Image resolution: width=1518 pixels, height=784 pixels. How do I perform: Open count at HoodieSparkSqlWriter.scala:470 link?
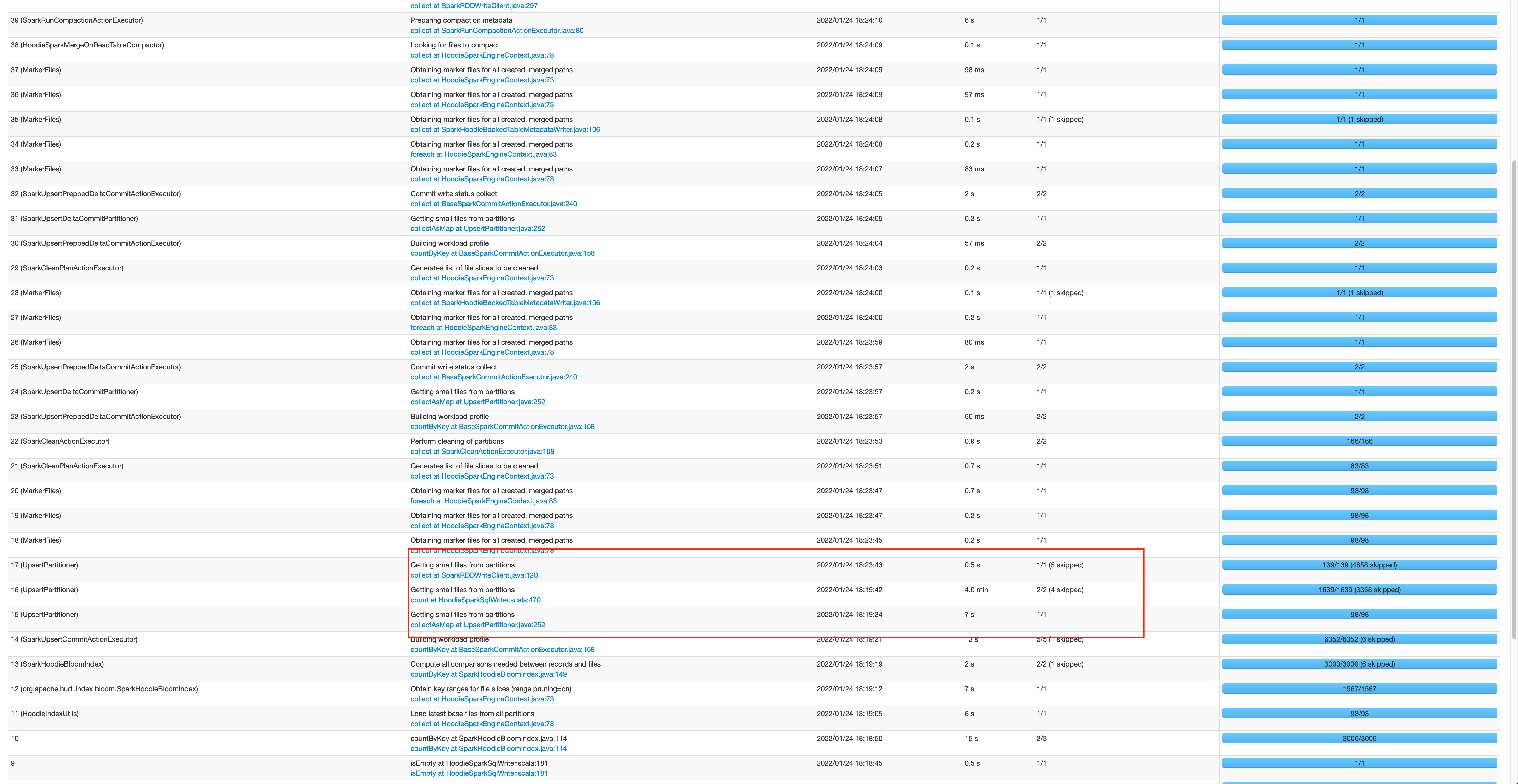coord(475,600)
